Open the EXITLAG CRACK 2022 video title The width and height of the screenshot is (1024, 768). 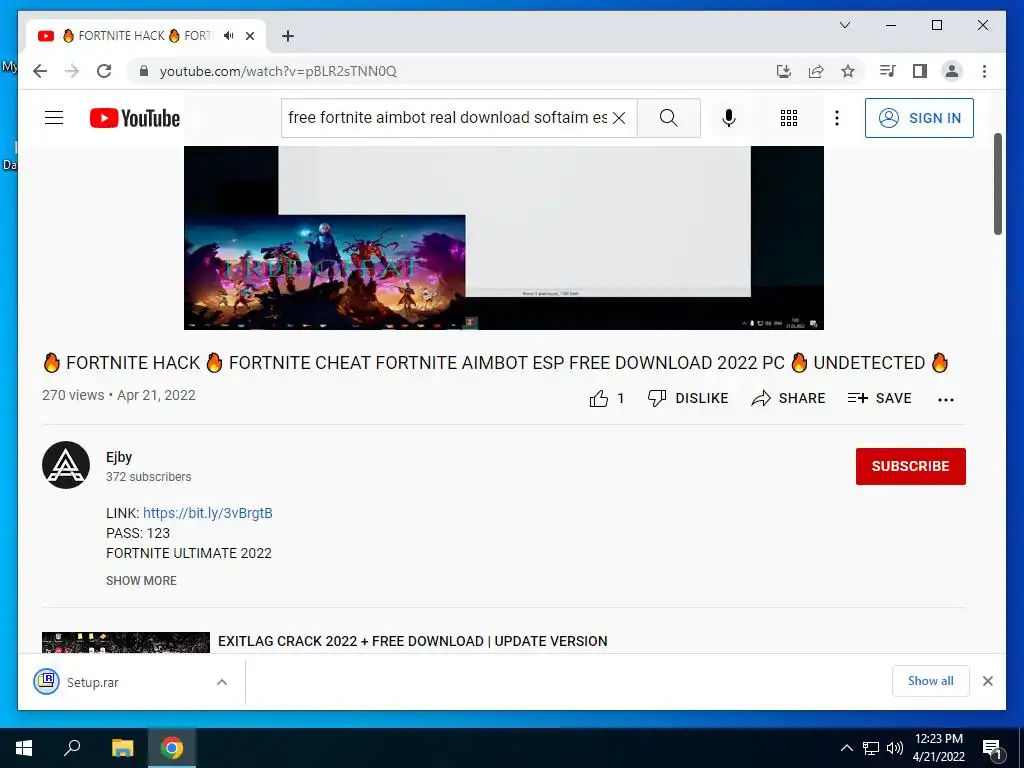click(412, 641)
